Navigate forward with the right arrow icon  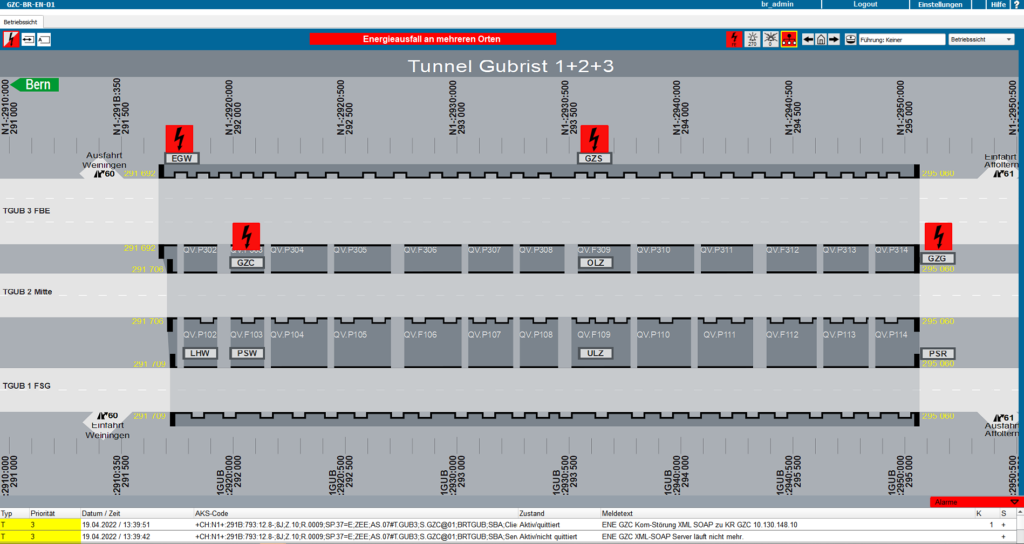[834, 39]
